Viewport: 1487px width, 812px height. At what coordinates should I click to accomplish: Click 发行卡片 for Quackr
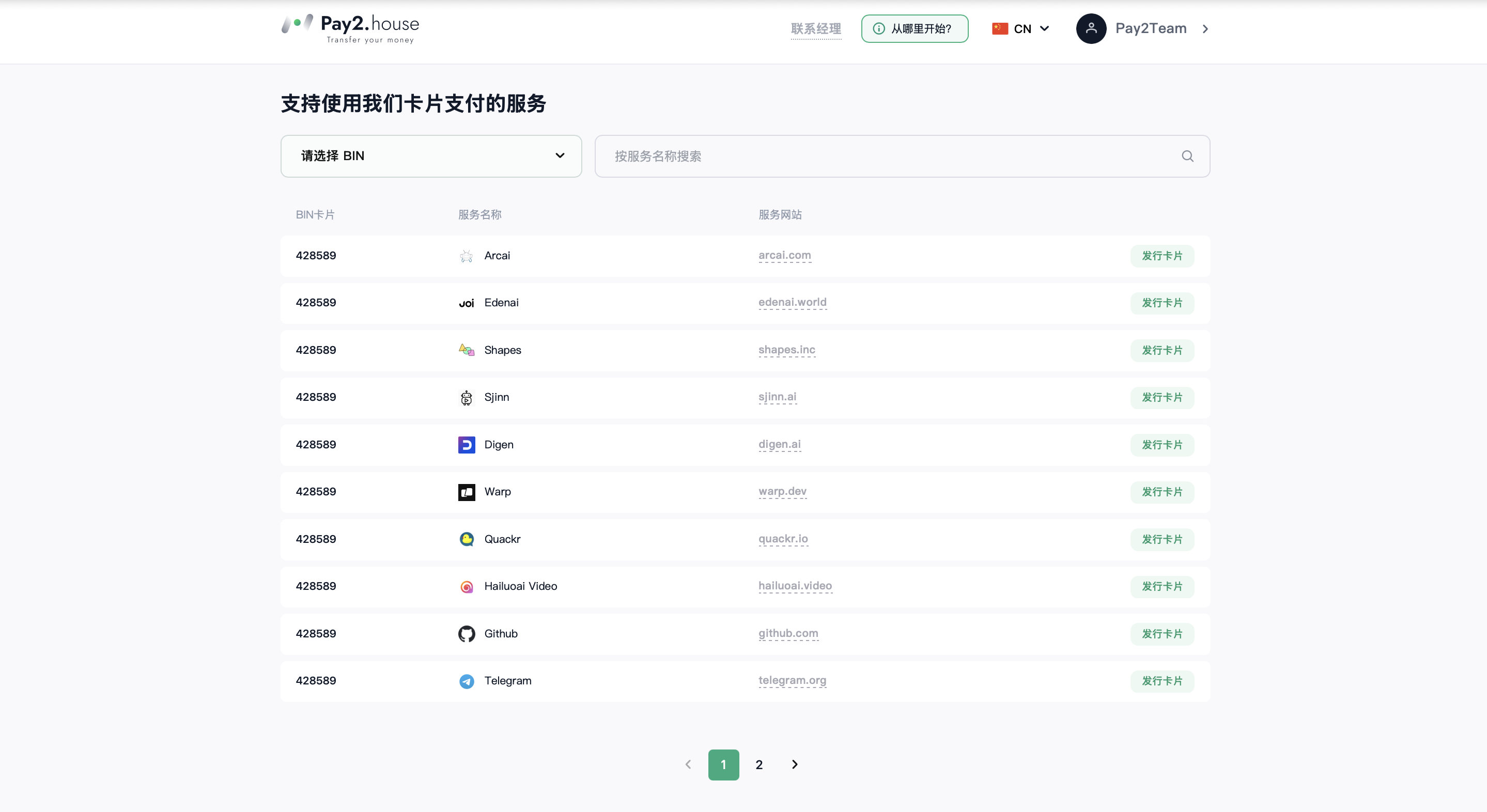[1162, 539]
